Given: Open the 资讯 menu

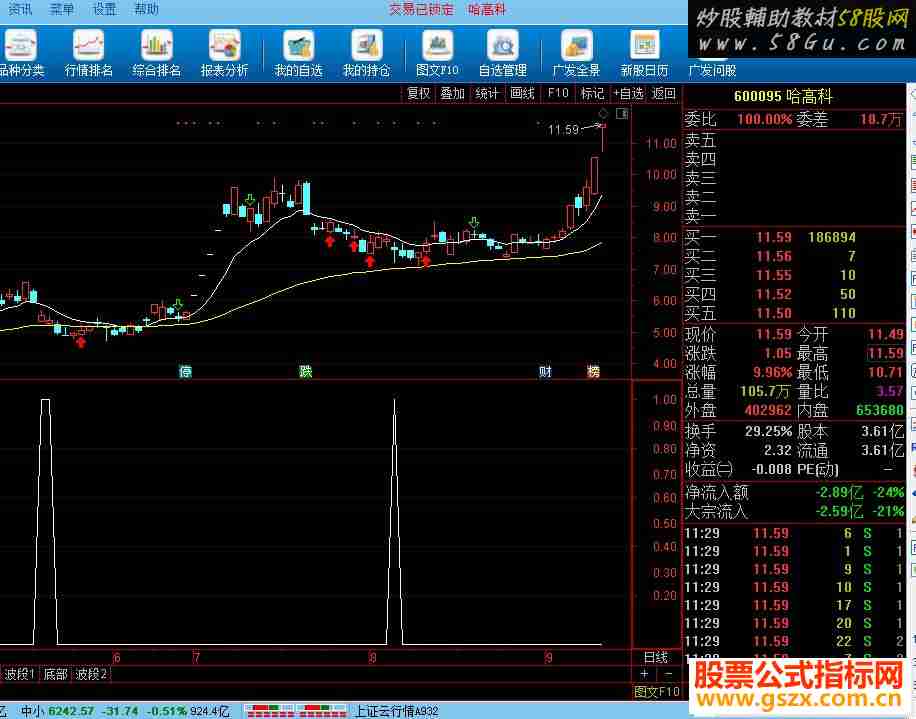Looking at the screenshot, I should (x=20, y=9).
